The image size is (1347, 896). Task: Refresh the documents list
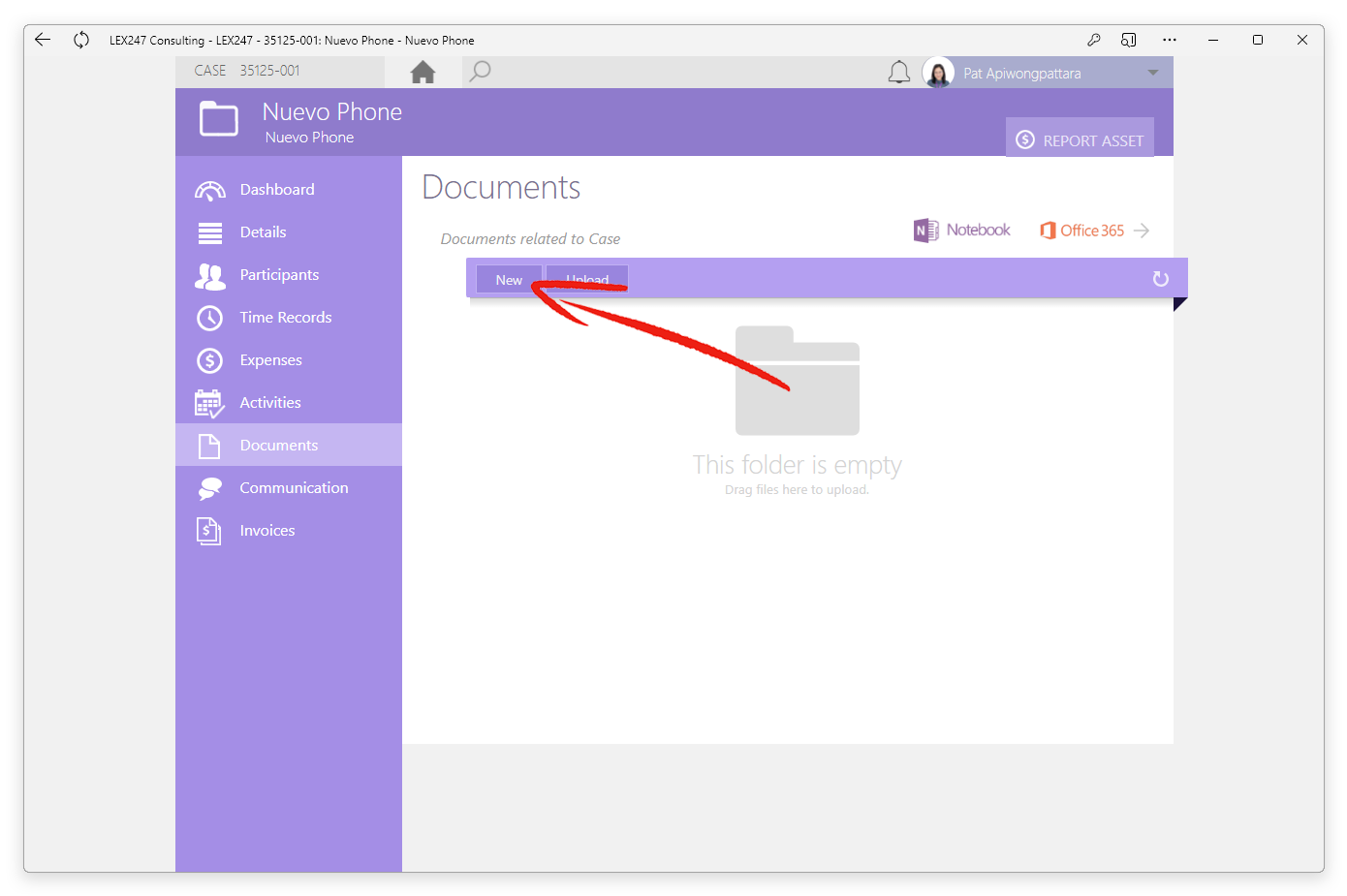click(x=1160, y=279)
